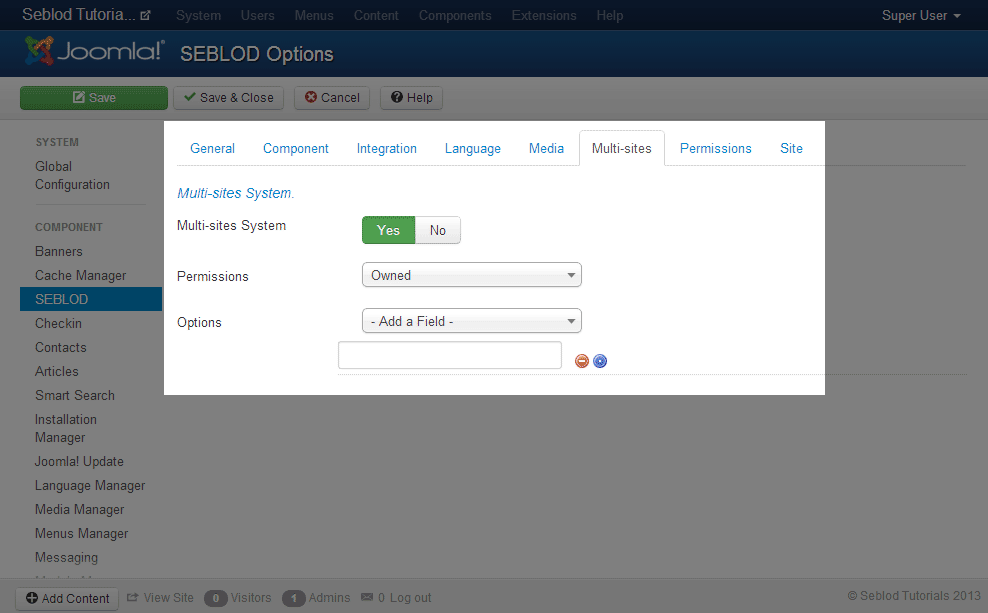Open Smart Search in sidebar

[x=75, y=395]
